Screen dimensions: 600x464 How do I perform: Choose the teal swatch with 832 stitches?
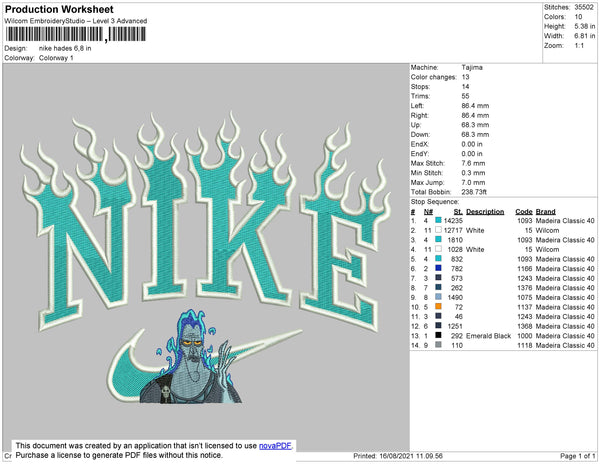point(438,259)
